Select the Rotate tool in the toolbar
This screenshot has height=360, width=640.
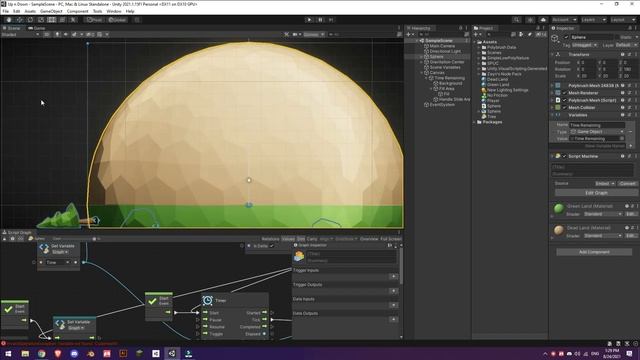(30, 20)
